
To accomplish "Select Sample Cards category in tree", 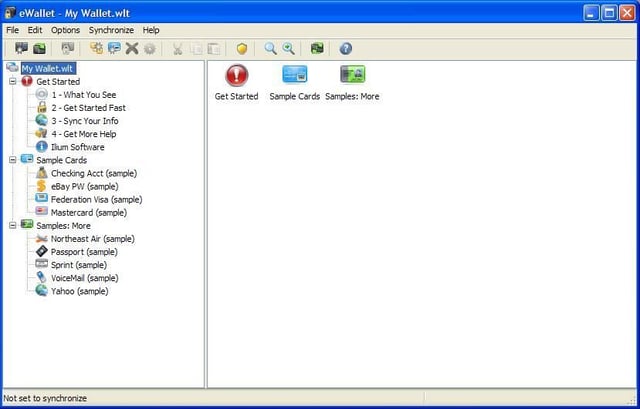I will [x=61, y=160].
